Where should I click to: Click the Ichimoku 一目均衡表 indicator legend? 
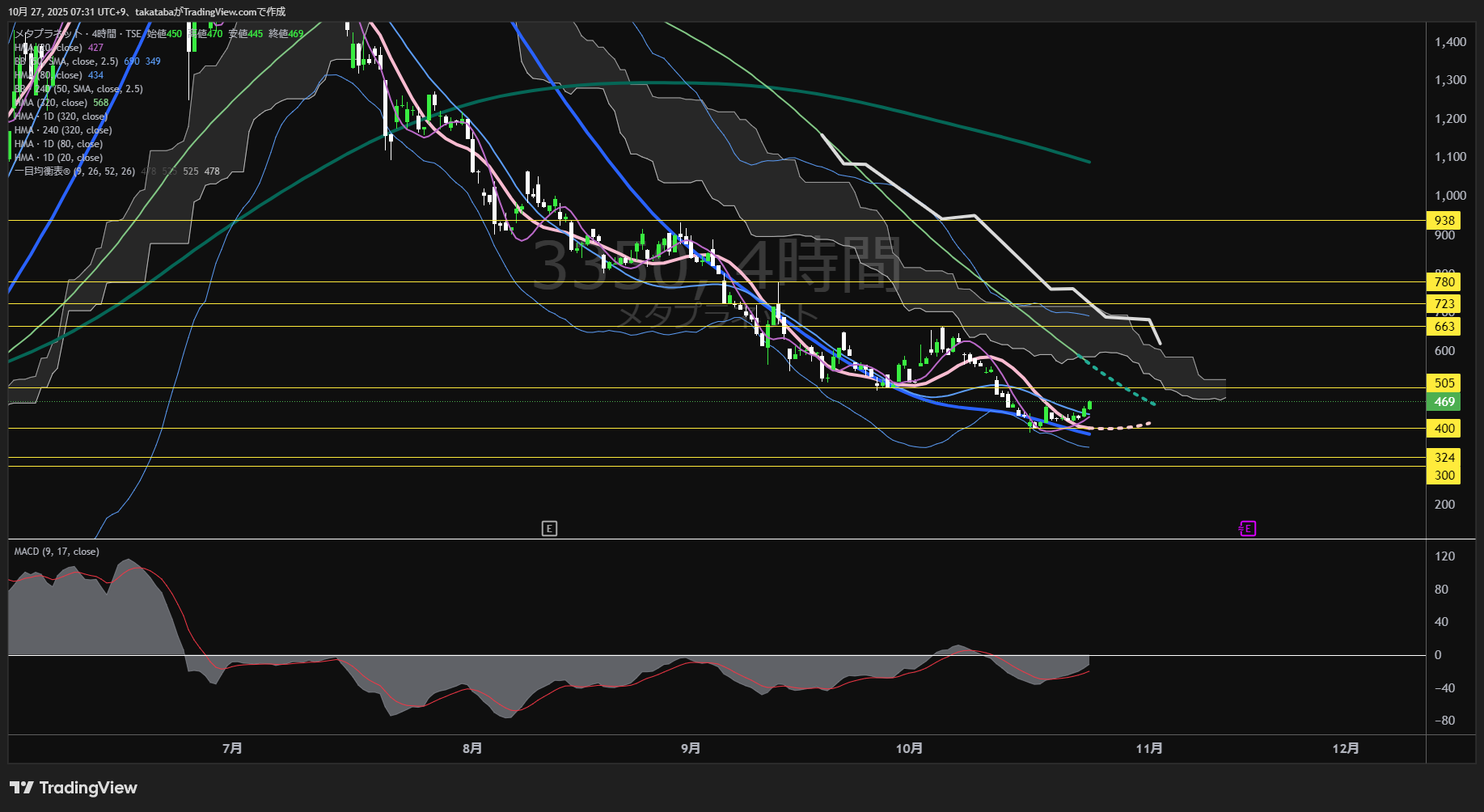click(x=74, y=171)
